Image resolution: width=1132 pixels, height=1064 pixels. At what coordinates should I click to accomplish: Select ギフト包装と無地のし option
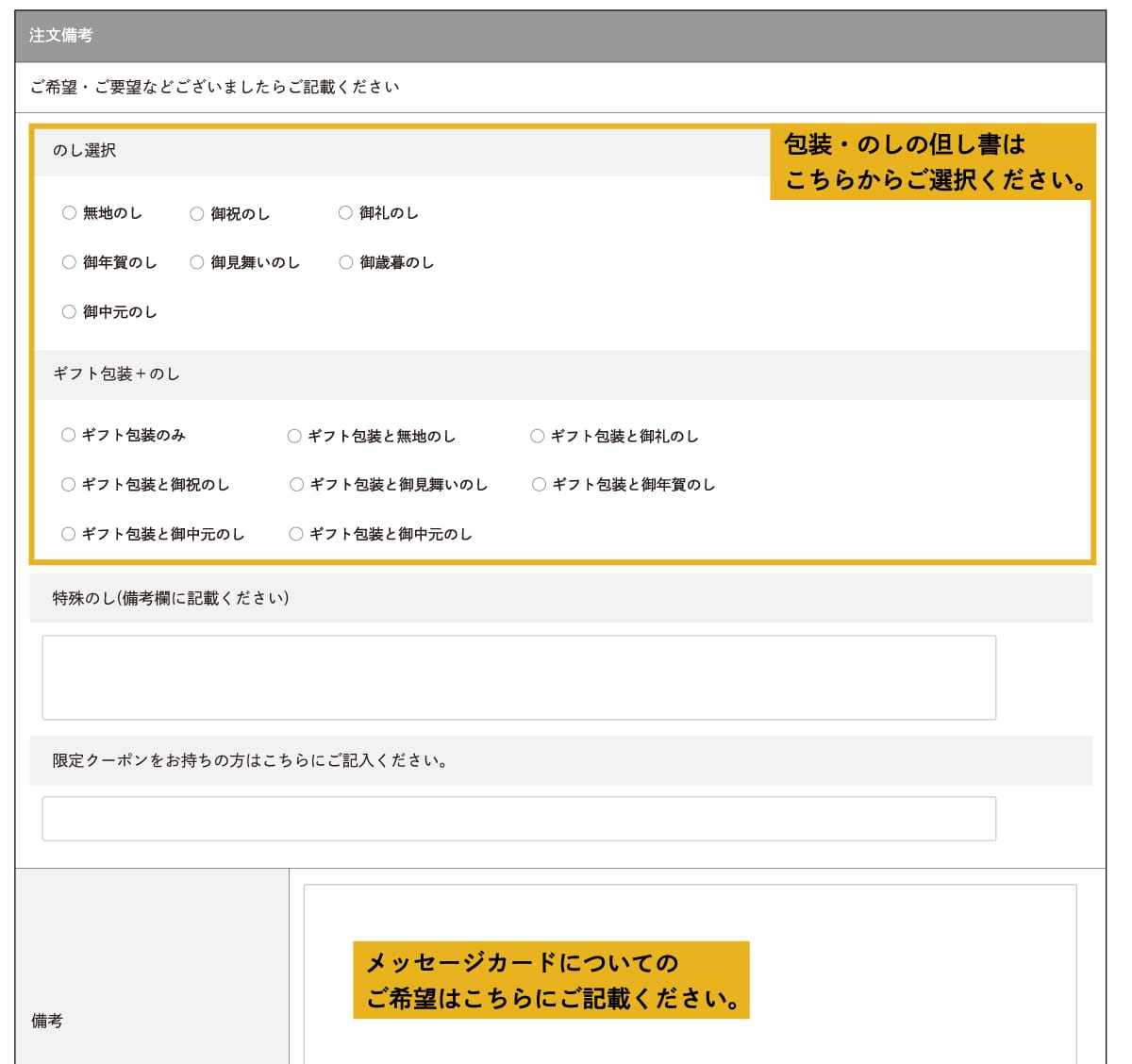(294, 436)
